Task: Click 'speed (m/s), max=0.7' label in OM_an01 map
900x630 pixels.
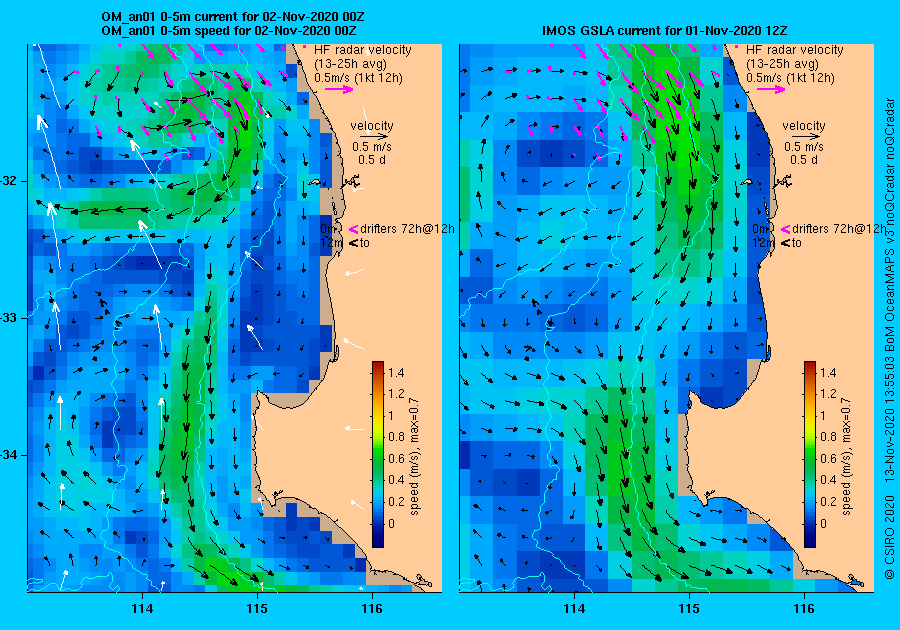Action: [x=414, y=456]
